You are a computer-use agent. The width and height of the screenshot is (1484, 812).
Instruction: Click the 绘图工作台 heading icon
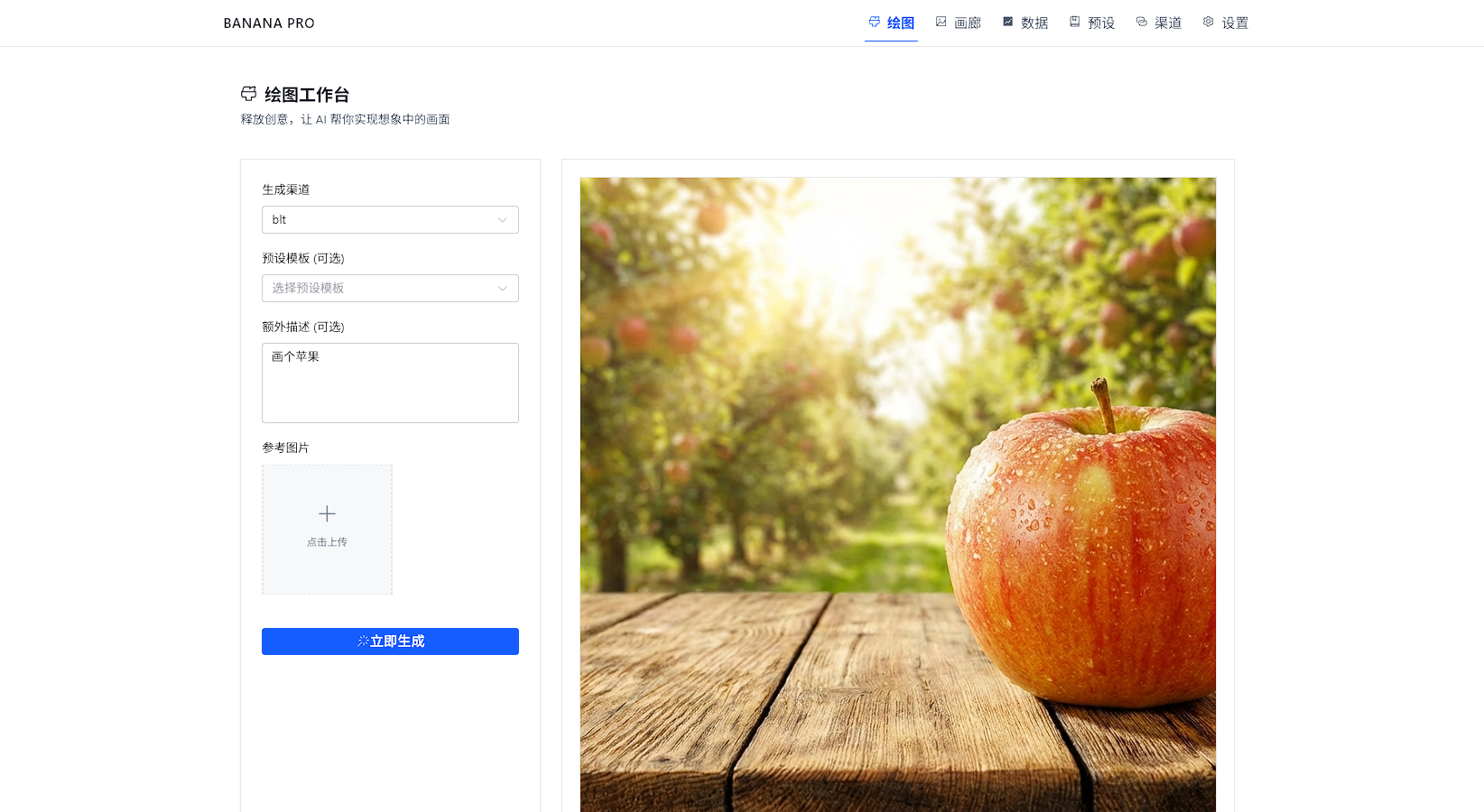pyautogui.click(x=249, y=94)
